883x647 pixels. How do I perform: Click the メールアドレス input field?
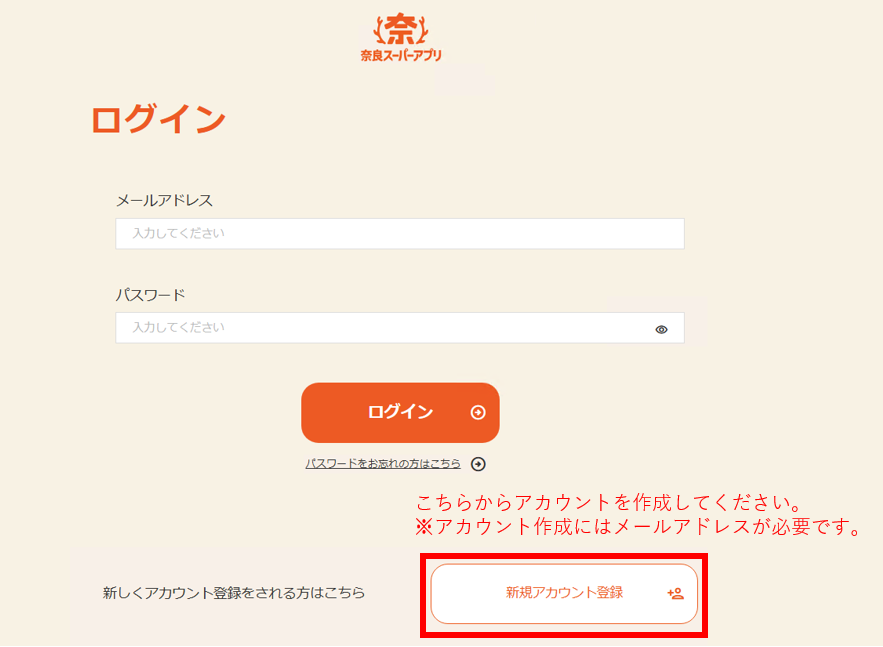(400, 233)
